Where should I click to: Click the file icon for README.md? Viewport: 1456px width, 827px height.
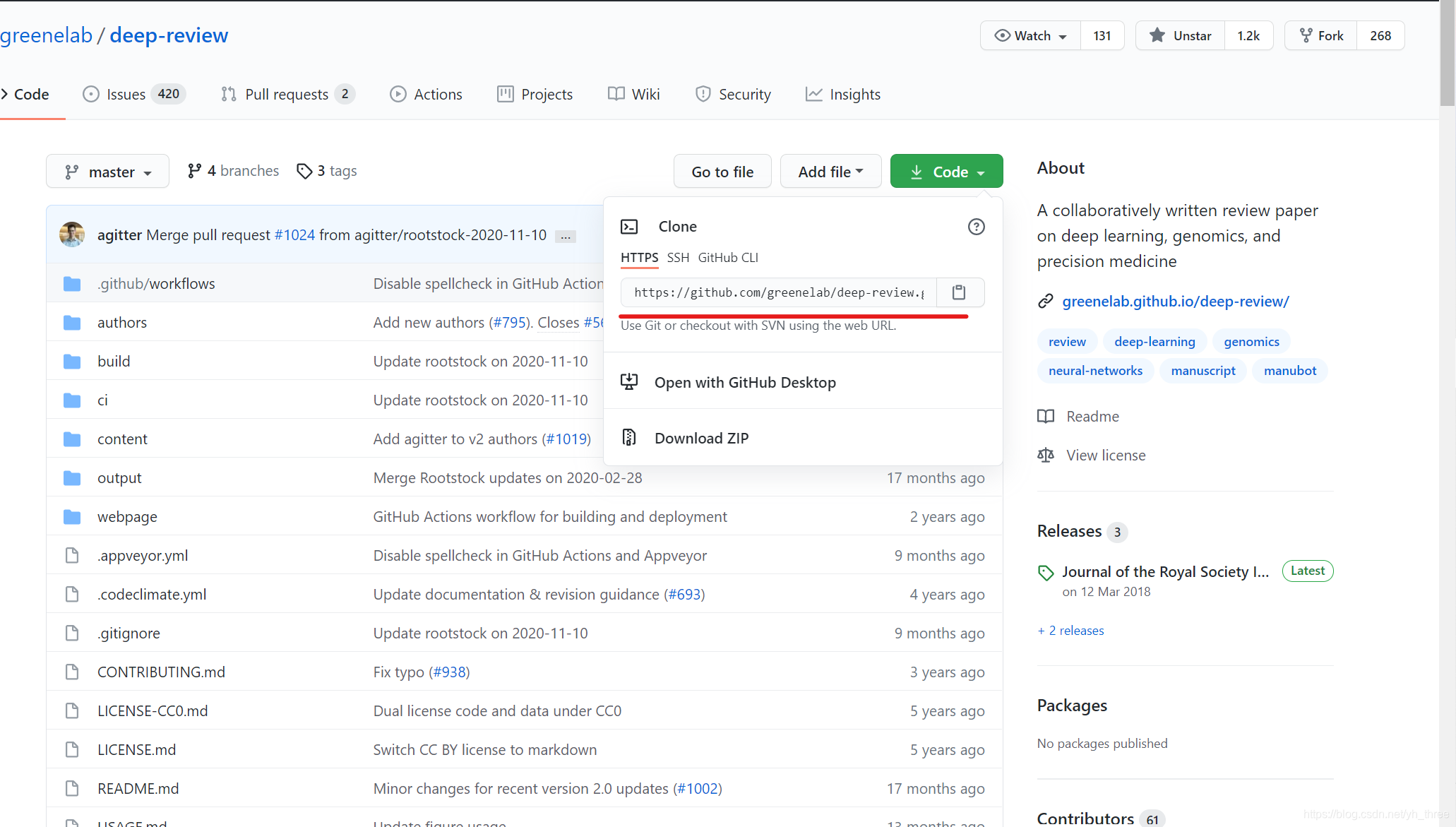point(72,789)
